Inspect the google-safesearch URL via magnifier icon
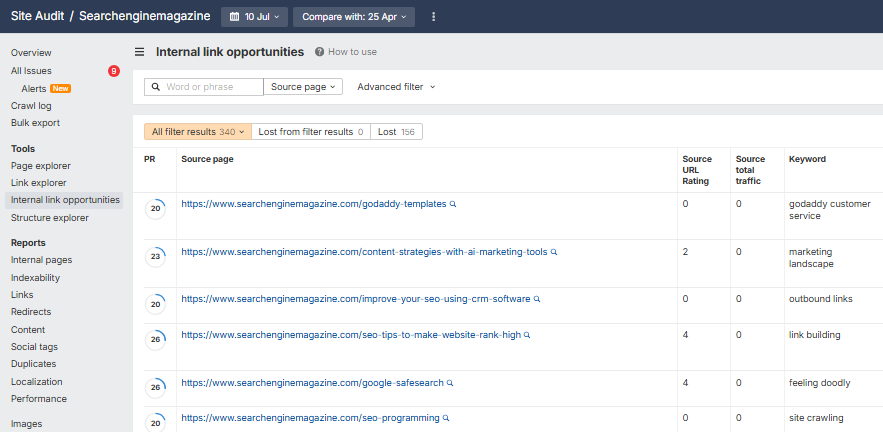 450,383
